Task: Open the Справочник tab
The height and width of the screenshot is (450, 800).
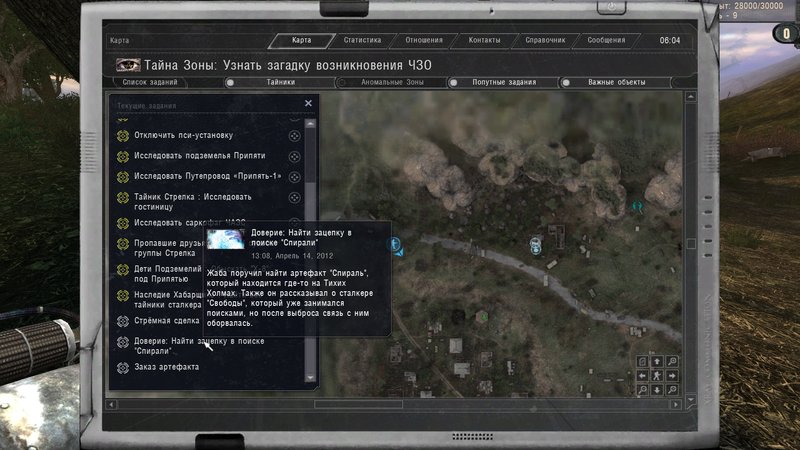Action: coord(545,41)
